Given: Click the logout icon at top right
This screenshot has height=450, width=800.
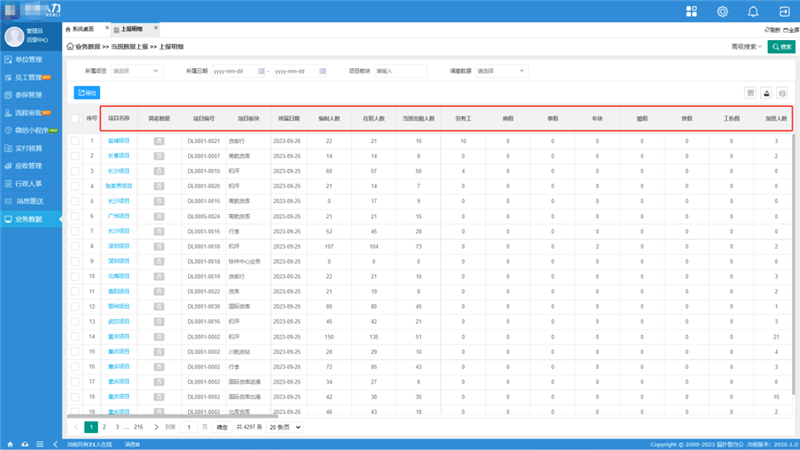Looking at the screenshot, I should coord(784,12).
